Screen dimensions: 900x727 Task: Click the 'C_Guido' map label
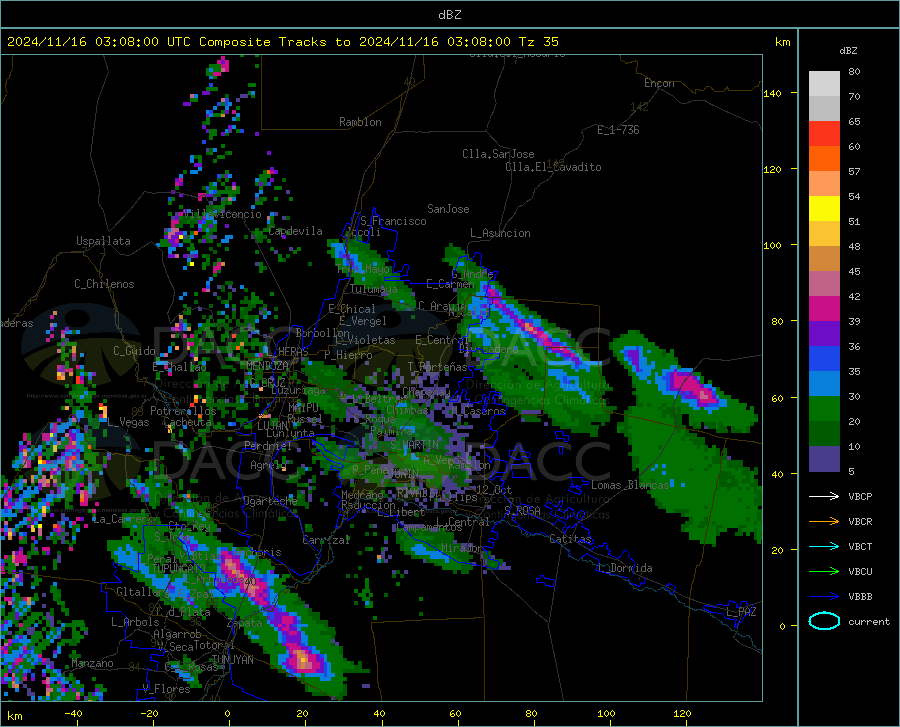[x=134, y=351]
